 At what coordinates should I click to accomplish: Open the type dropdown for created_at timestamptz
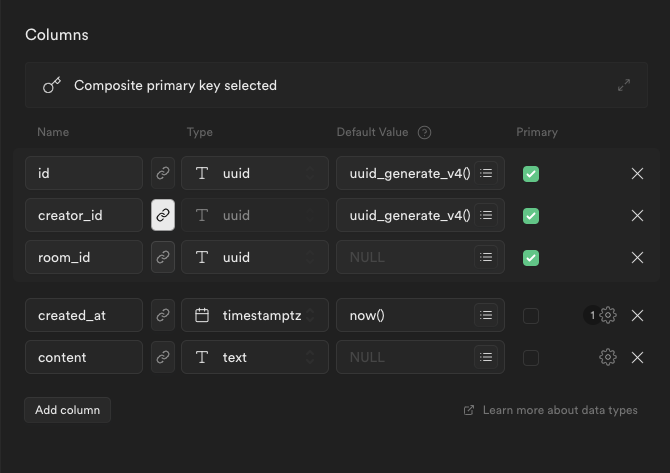[255, 315]
